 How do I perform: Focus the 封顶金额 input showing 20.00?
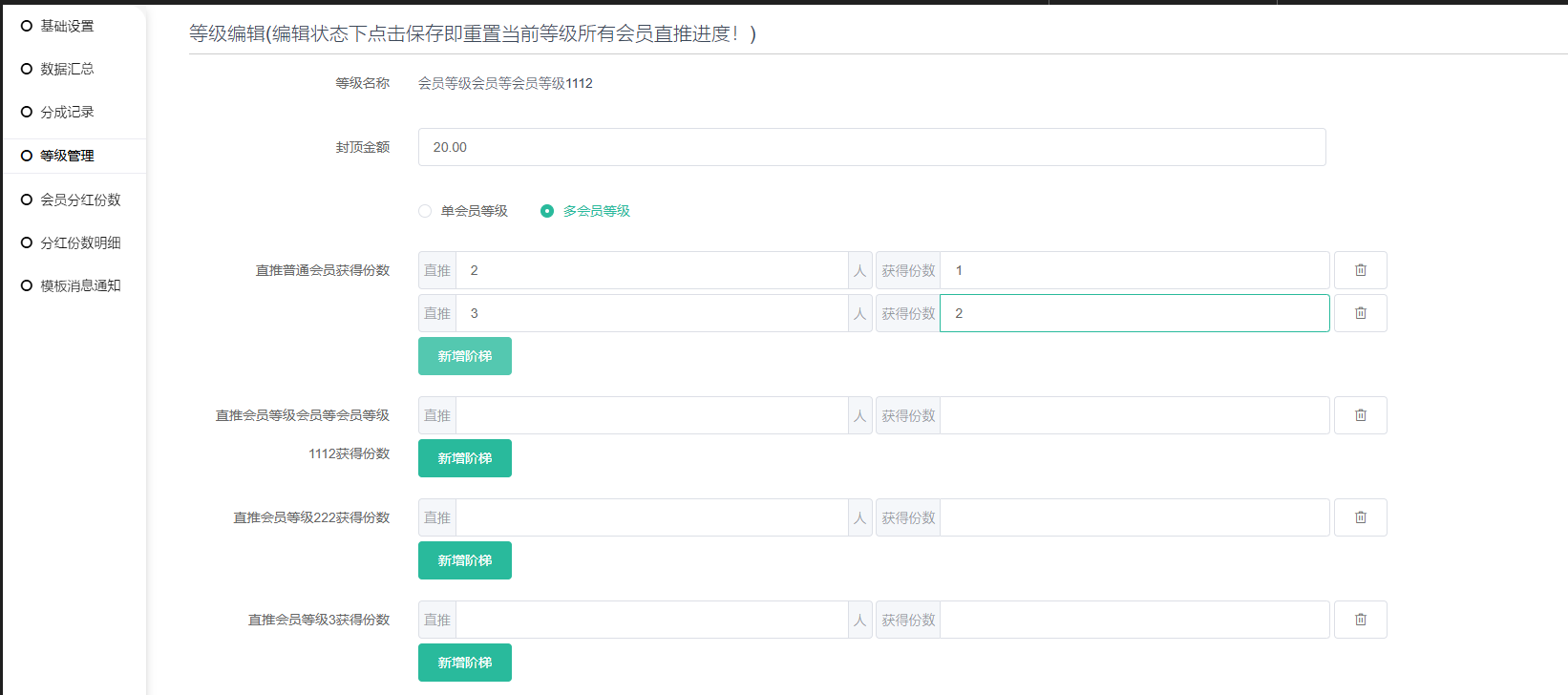(872, 147)
